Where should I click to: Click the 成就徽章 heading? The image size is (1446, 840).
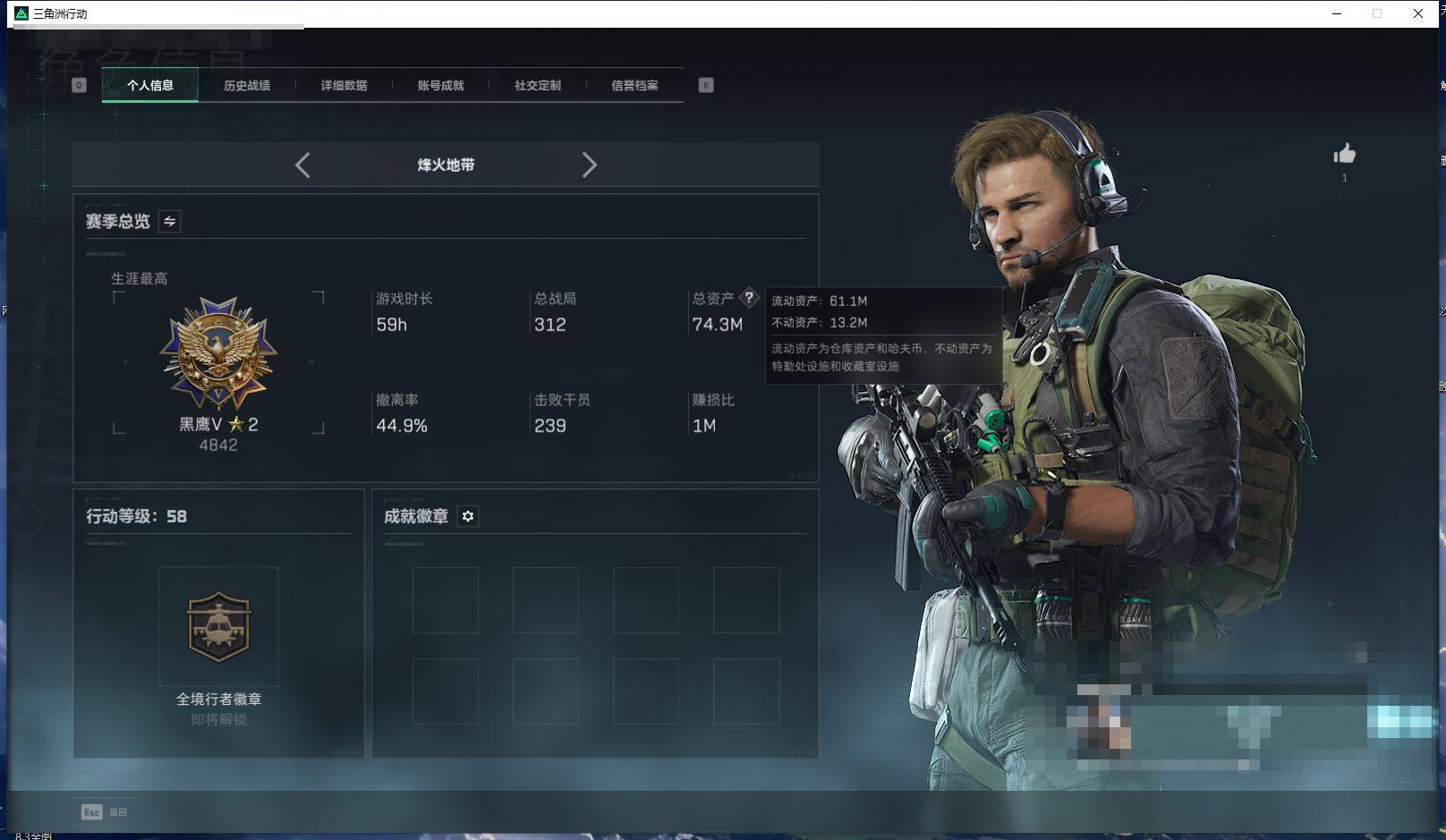point(416,516)
